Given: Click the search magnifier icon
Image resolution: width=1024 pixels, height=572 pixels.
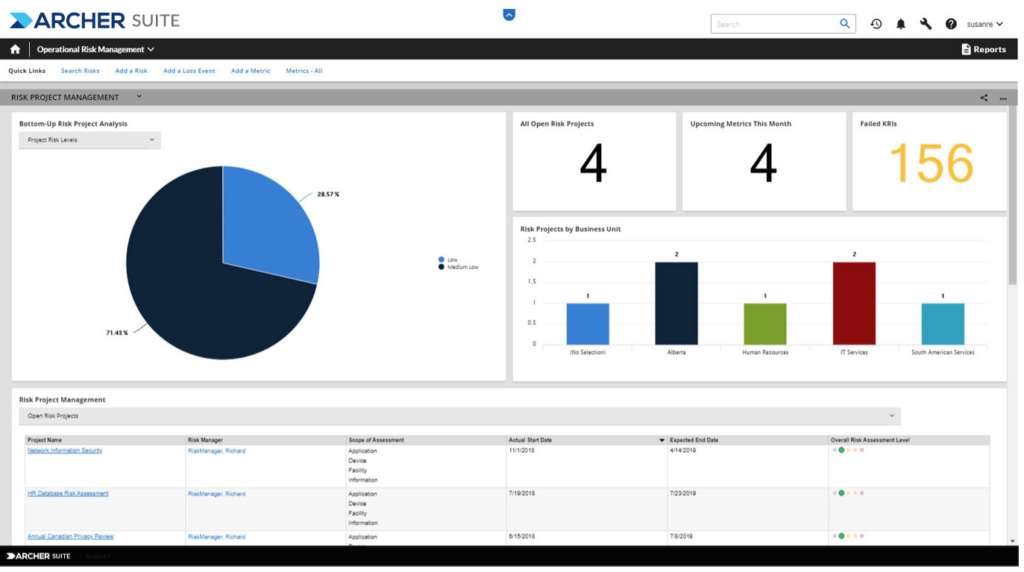Looking at the screenshot, I should click(x=845, y=24).
